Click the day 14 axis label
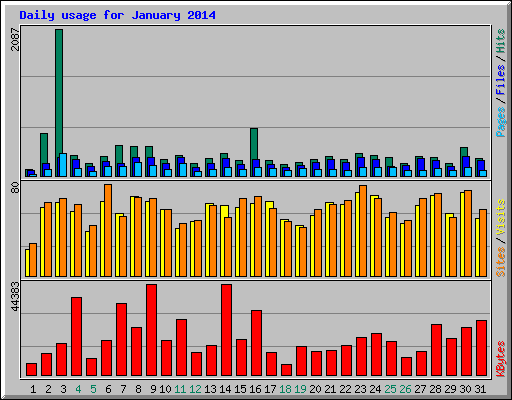 click(225, 389)
